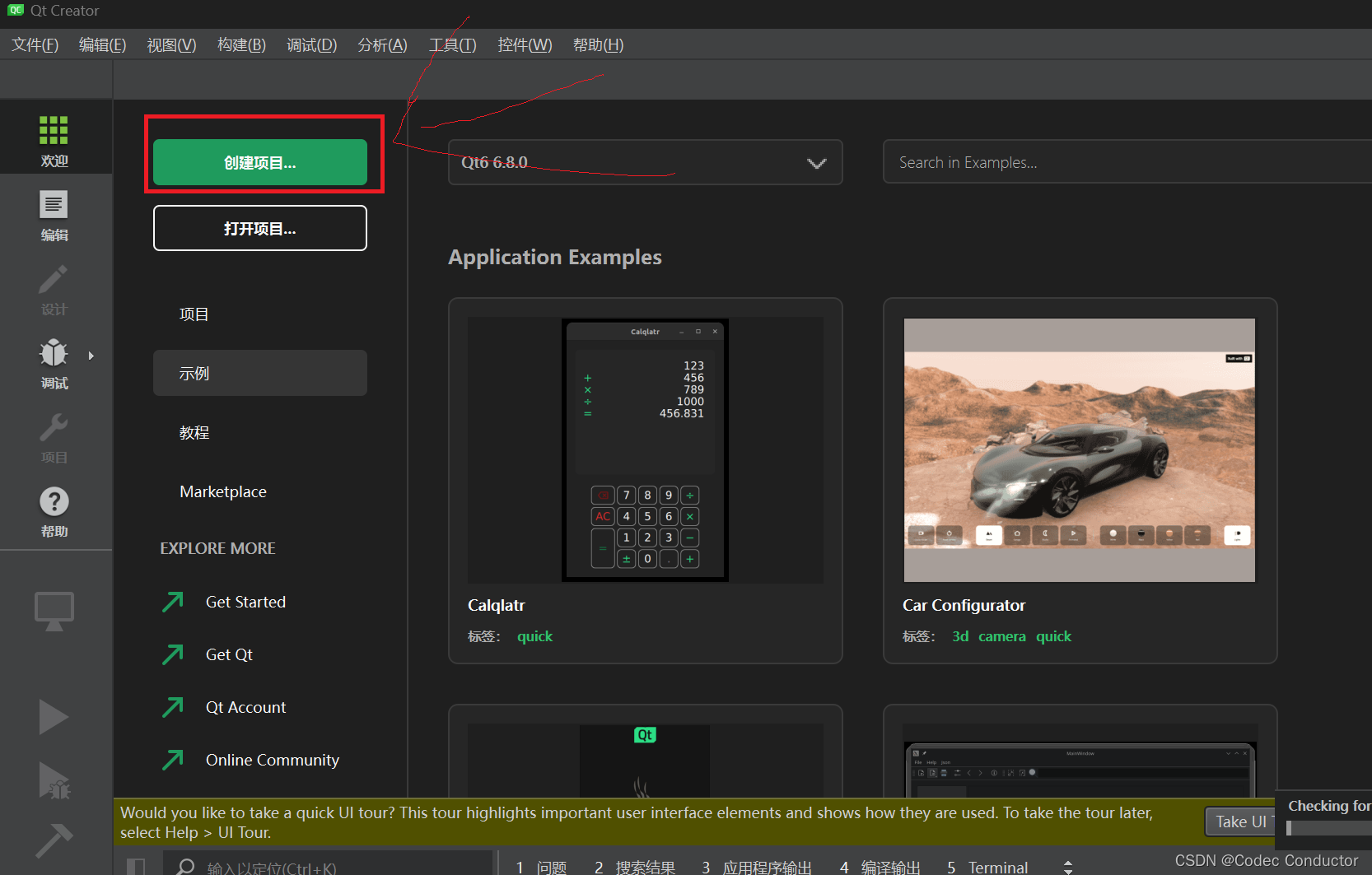Open the Welcome (欢迎) mode
The height and width of the screenshot is (875, 1372).
[54, 141]
